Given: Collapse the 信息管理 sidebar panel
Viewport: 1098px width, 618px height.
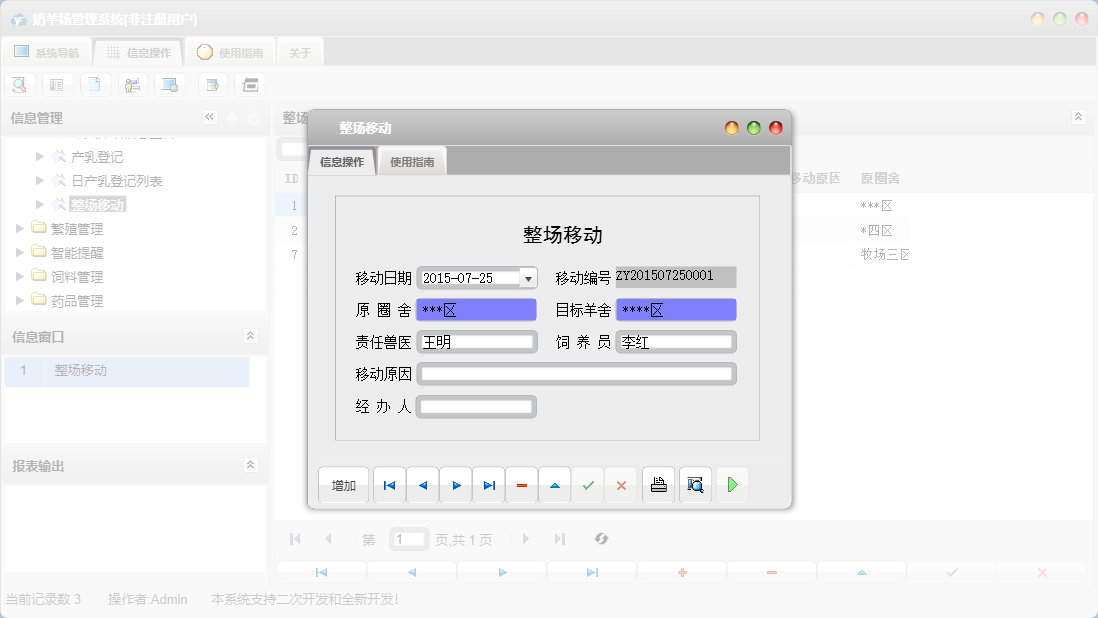Looking at the screenshot, I should 210,117.
